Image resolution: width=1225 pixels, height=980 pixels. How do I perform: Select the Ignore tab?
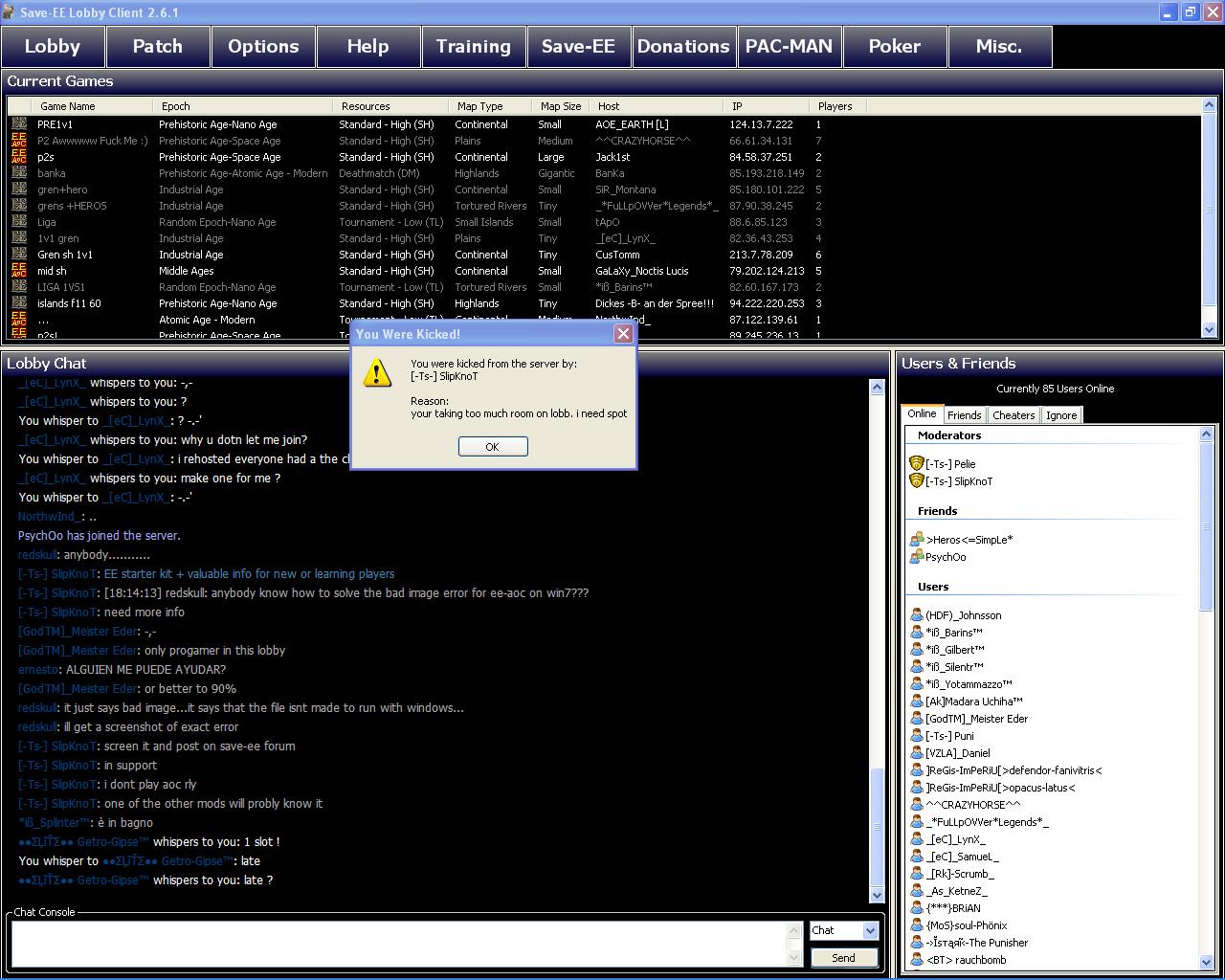tap(1061, 415)
